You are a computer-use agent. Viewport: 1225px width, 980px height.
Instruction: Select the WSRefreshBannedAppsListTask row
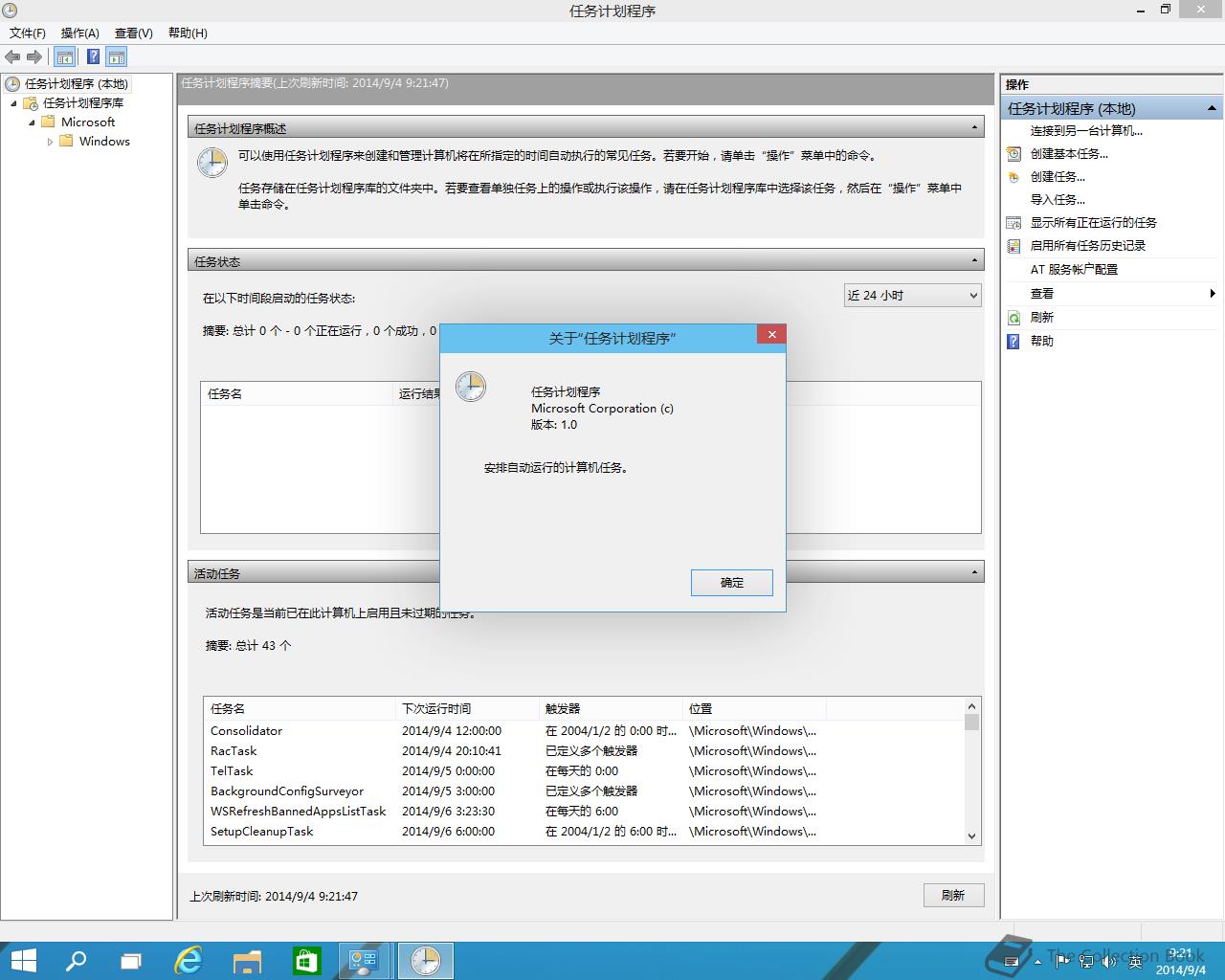pos(584,812)
